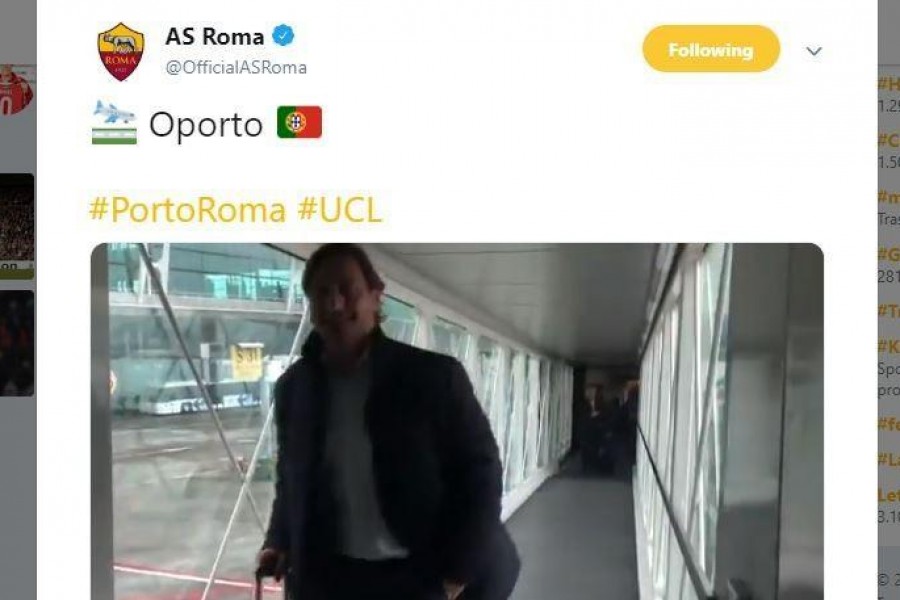900x600 pixels.
Task: Select the second trending hashtag on right
Action: [889, 140]
